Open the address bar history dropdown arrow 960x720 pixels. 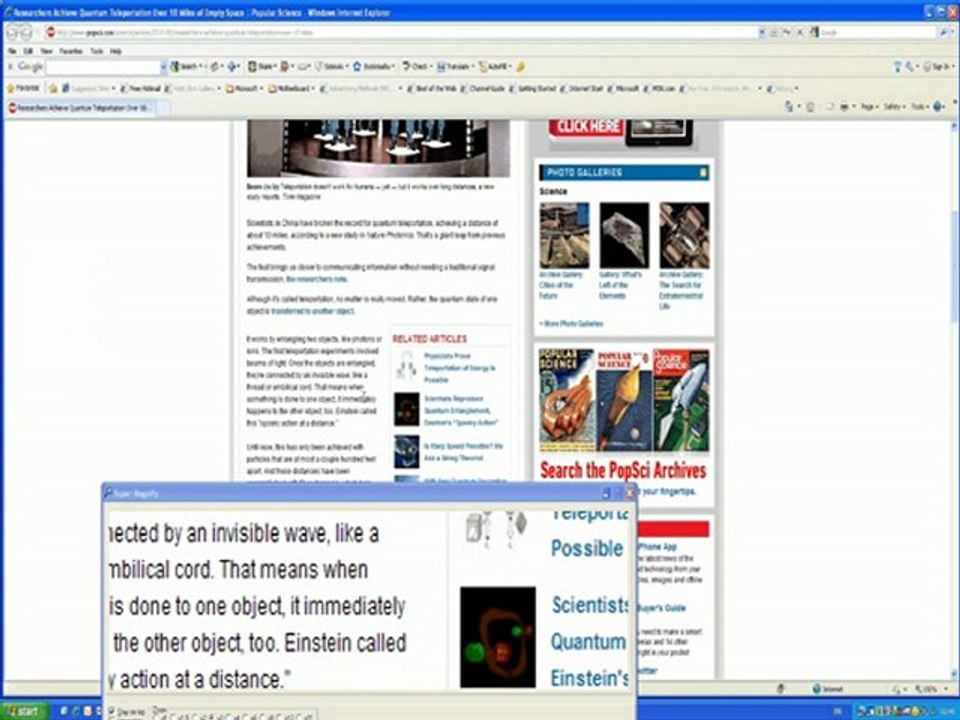coord(762,32)
